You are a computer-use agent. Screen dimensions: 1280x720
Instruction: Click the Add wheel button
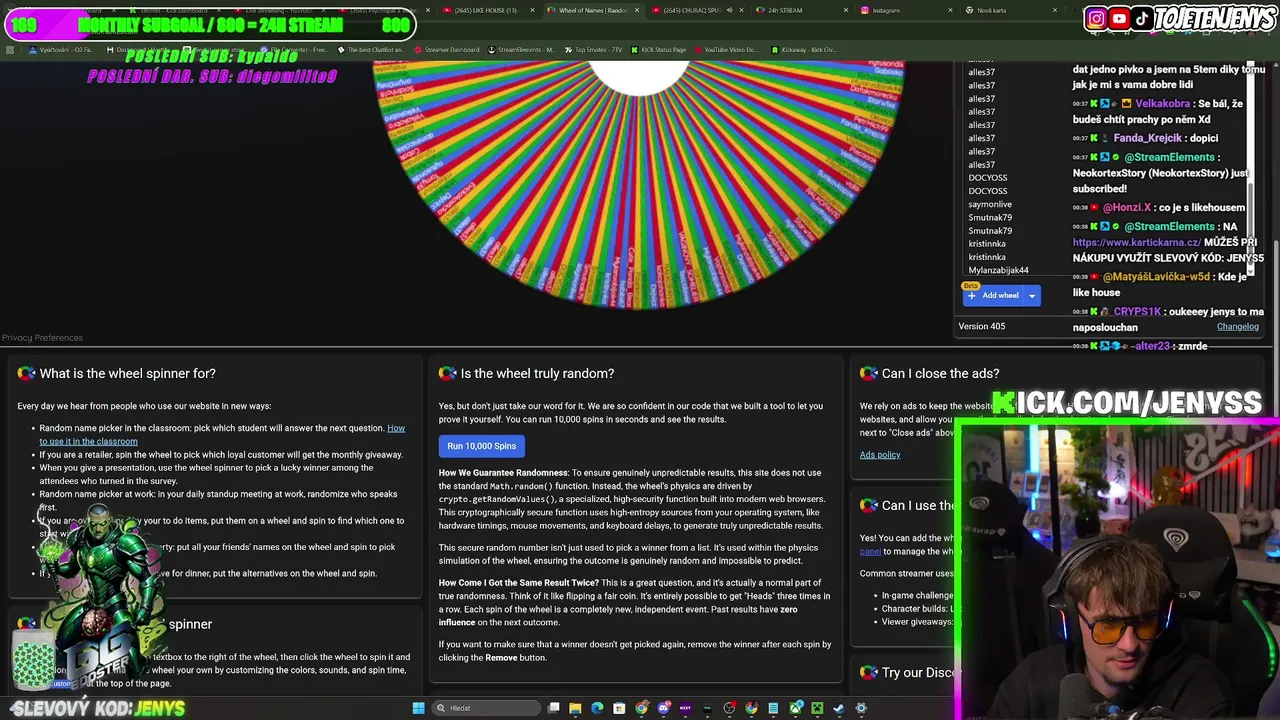pyautogui.click(x=993, y=295)
